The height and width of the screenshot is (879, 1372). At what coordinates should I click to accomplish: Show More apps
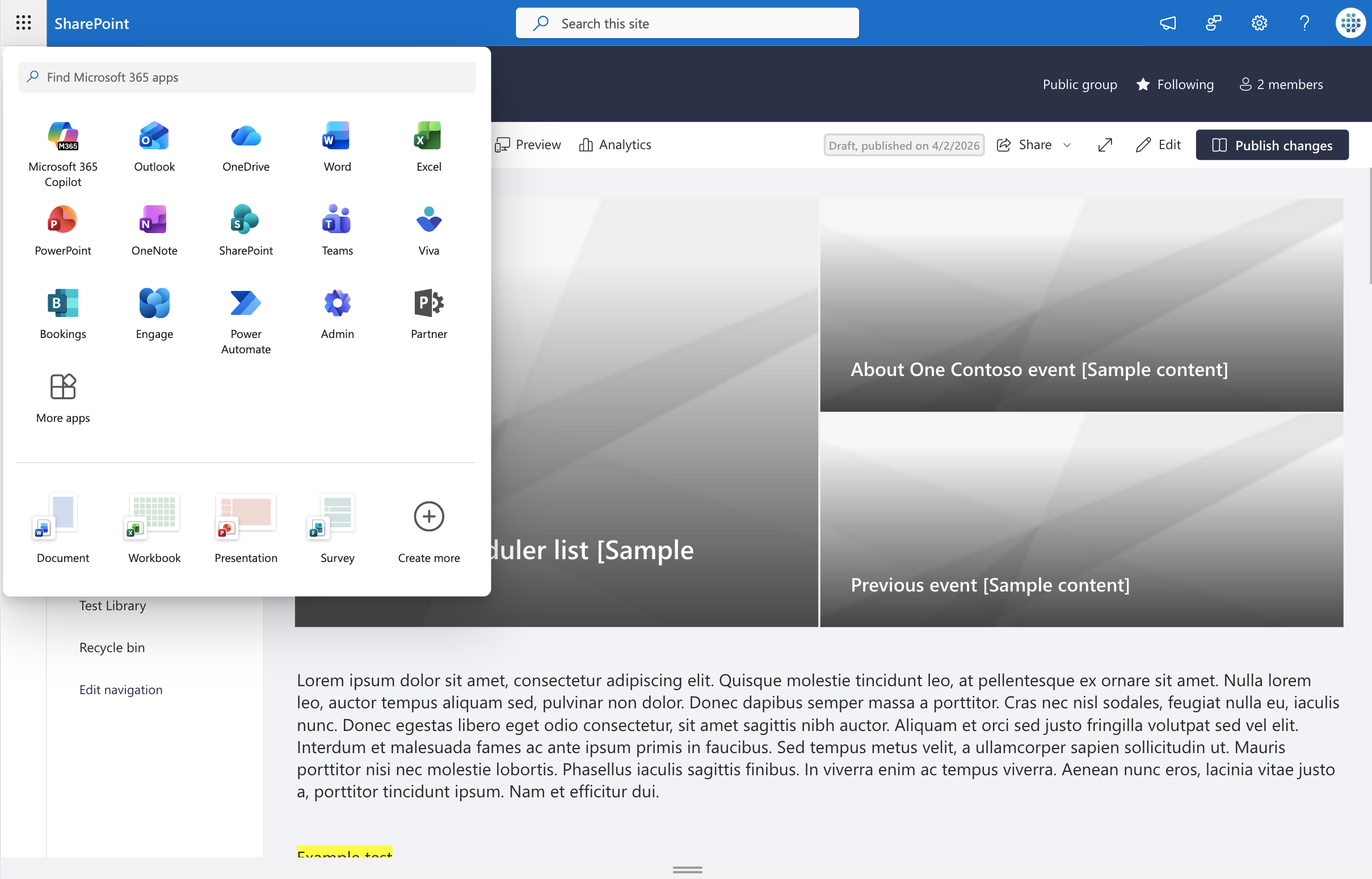[x=63, y=398]
